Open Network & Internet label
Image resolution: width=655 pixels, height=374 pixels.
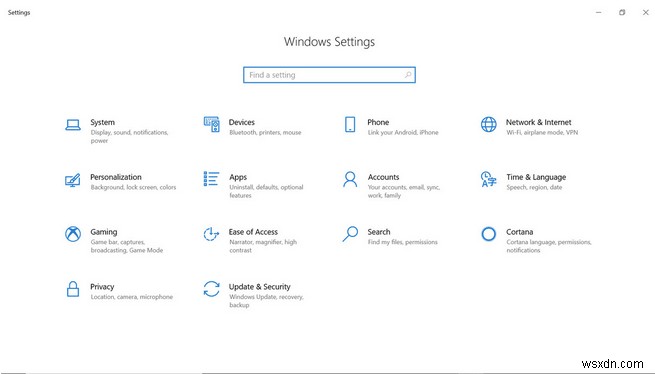click(538, 122)
